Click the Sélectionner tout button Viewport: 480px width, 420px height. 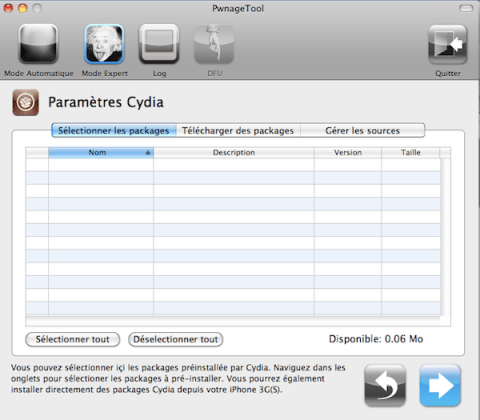[73, 339]
